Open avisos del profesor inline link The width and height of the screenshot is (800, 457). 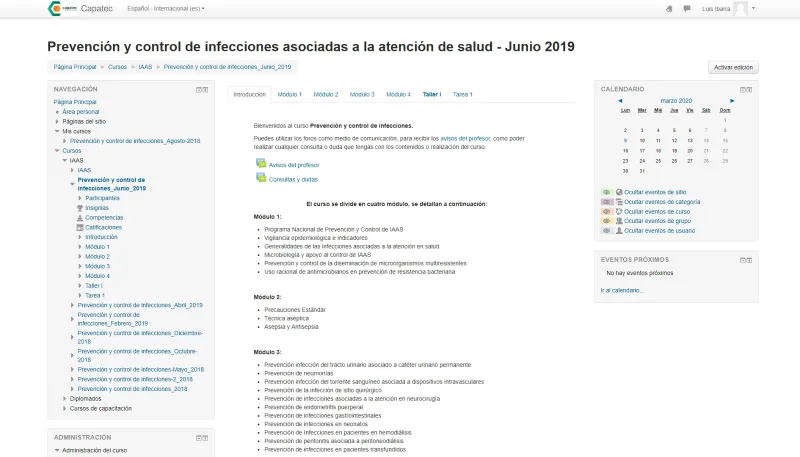pyautogui.click(x=465, y=138)
